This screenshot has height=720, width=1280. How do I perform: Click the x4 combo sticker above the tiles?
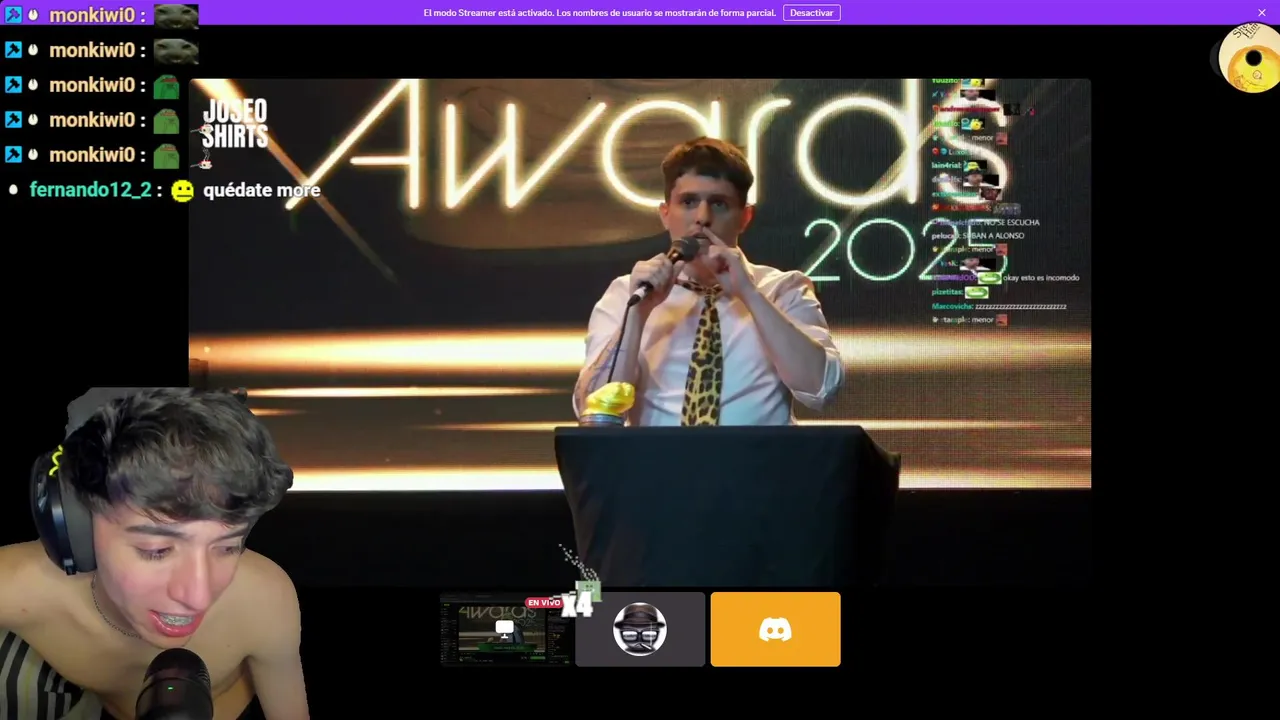coord(579,602)
